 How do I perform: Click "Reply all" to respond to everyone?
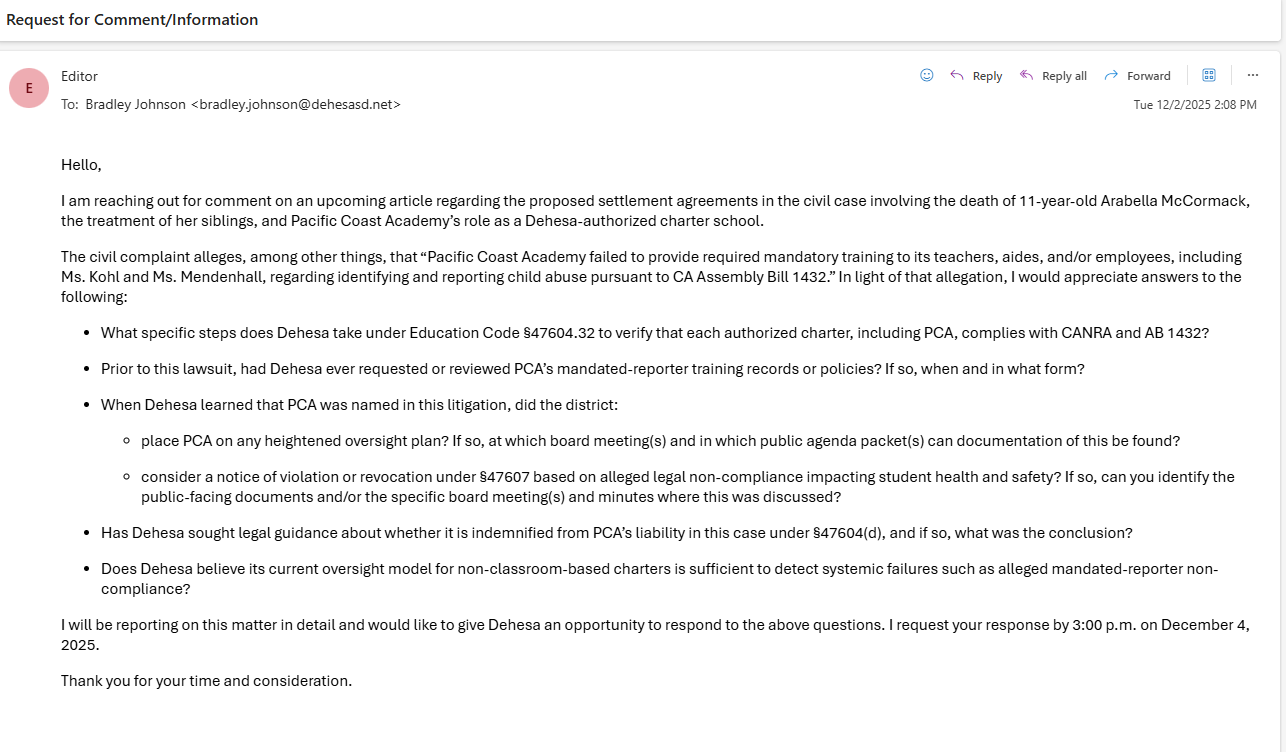pyautogui.click(x=1064, y=75)
